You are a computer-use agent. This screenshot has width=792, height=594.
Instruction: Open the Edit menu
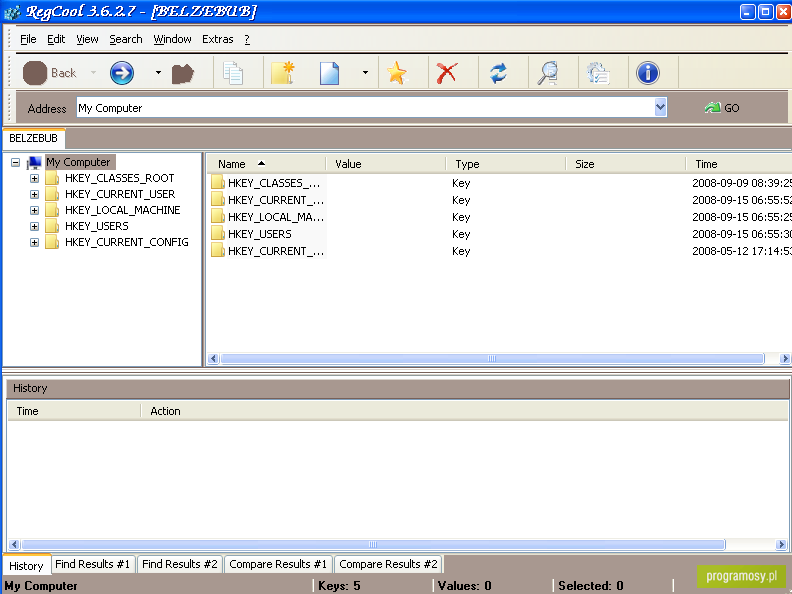coord(56,39)
